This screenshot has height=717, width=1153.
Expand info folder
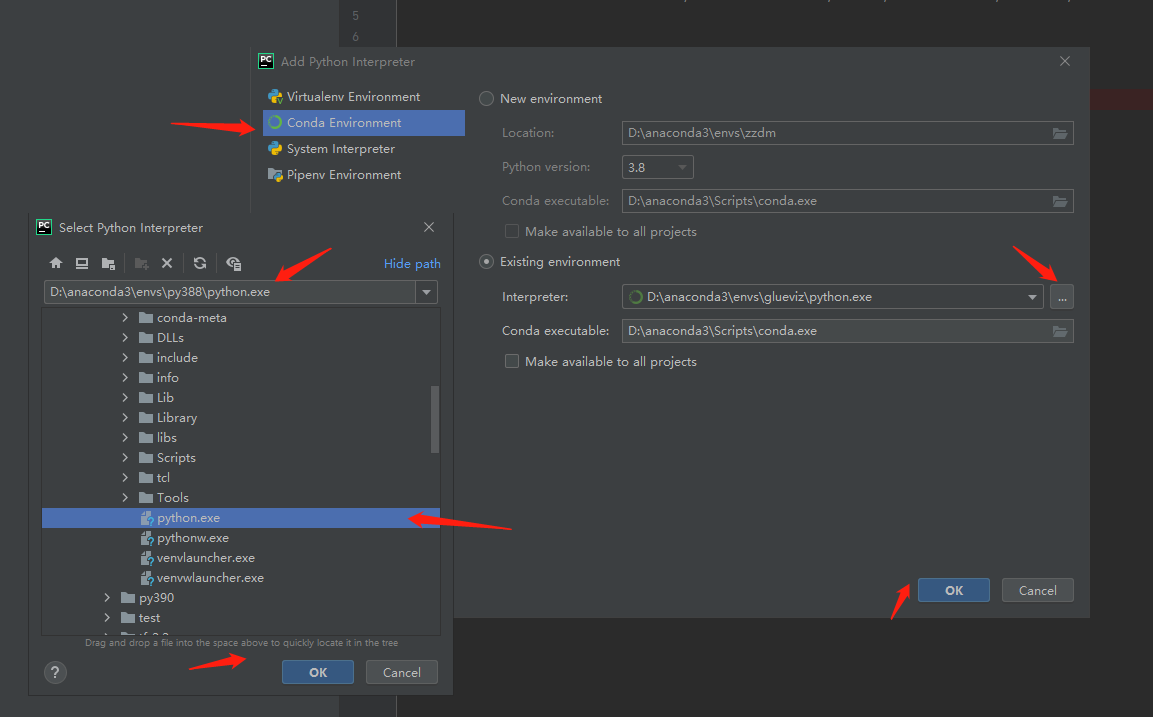[x=125, y=377]
